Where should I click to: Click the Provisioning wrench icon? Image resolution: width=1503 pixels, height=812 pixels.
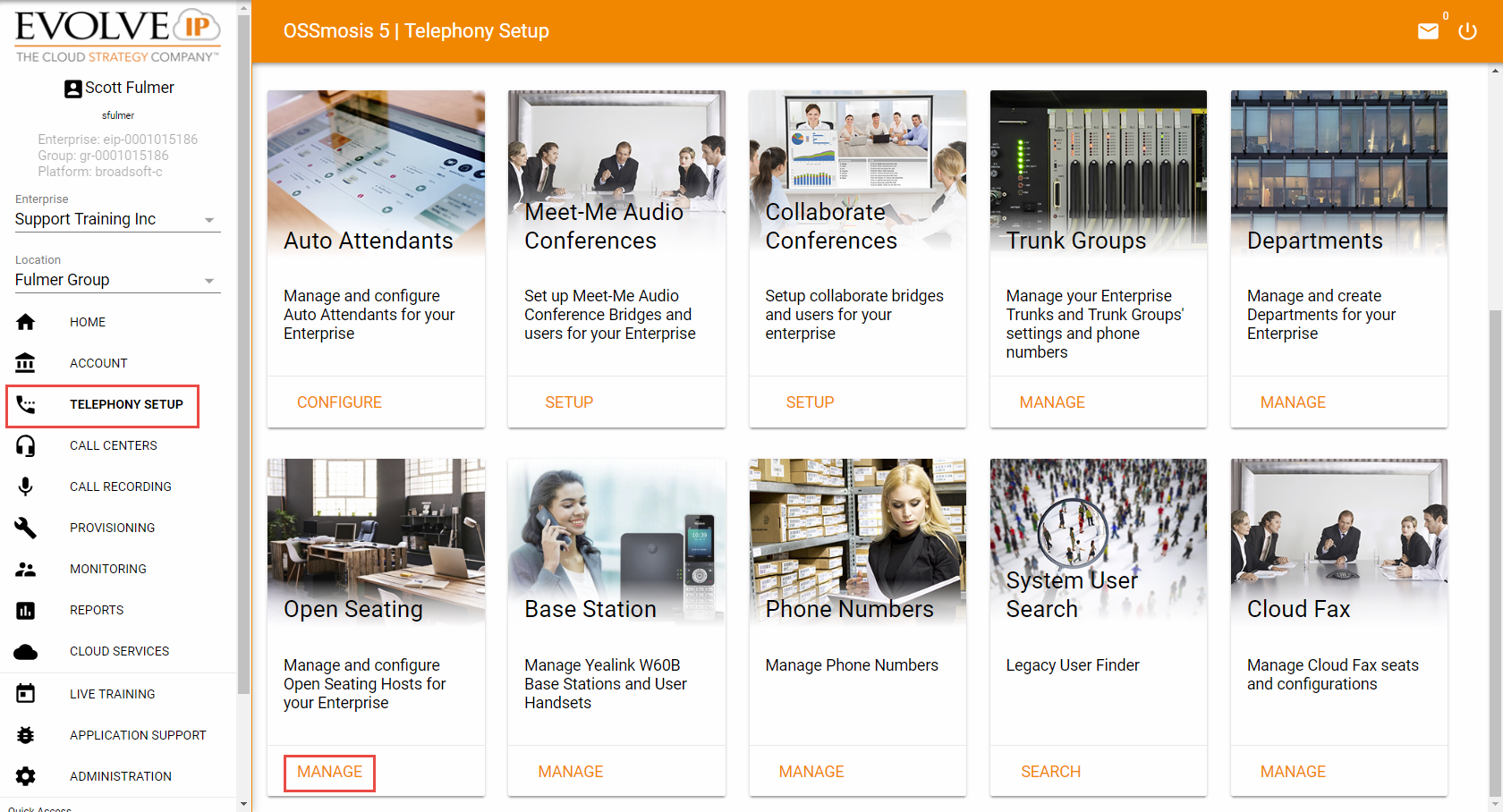coord(26,528)
